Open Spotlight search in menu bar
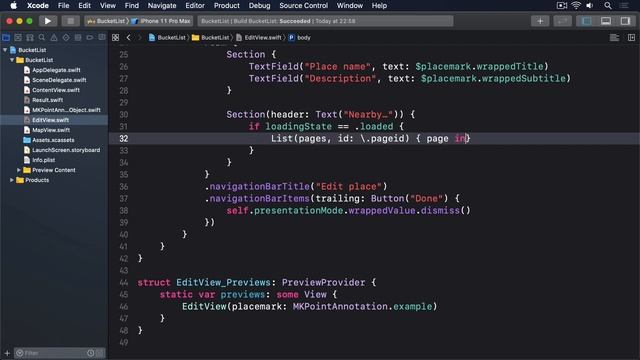640x360 pixels. (x=608, y=6)
